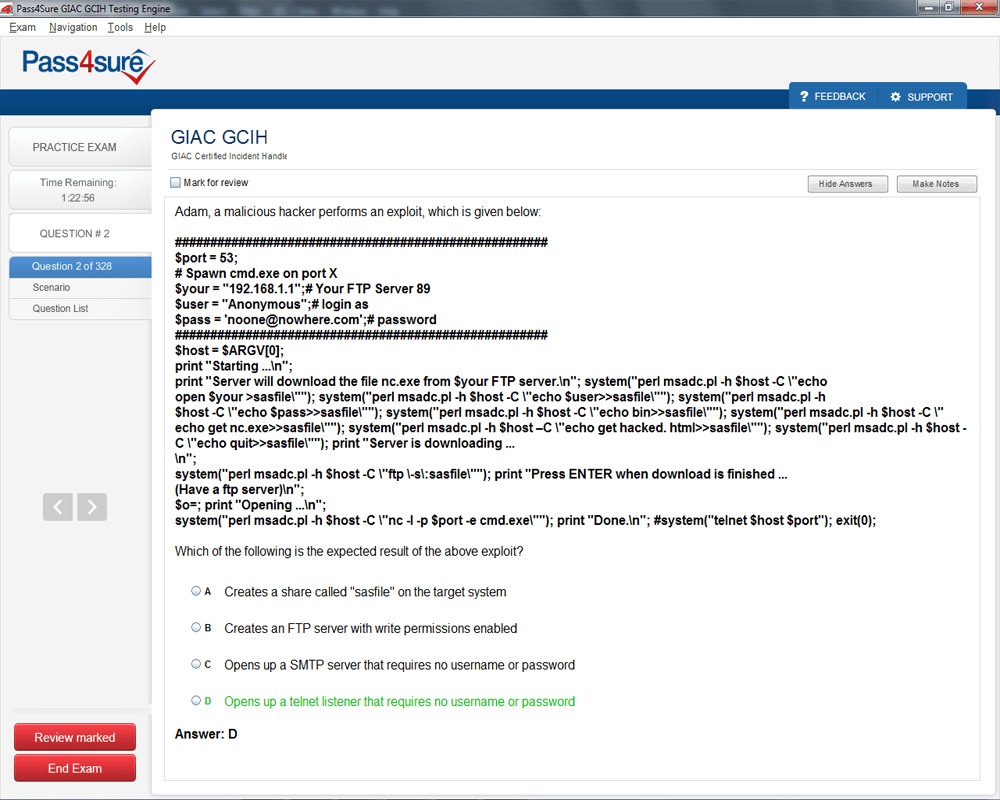Click the '$port = 53;' code line
Image resolution: width=1000 pixels, height=800 pixels.
(x=206, y=258)
